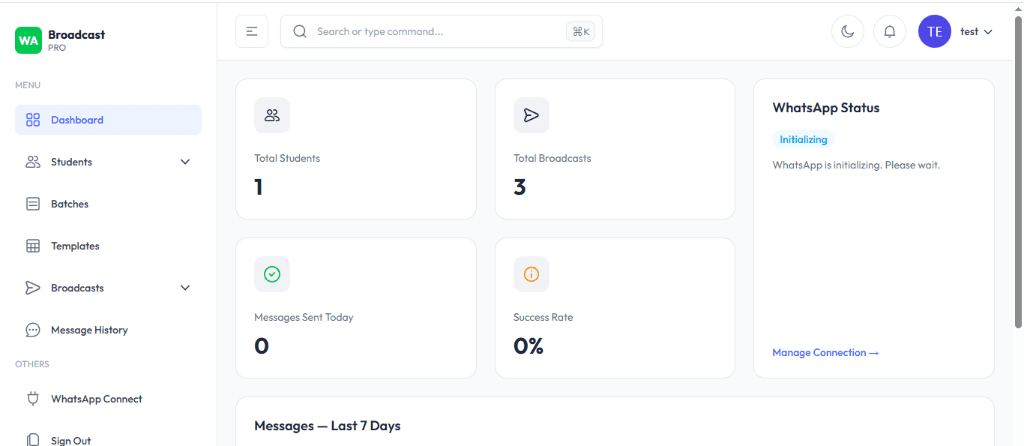Click the Total Broadcasts send icon

532,116
